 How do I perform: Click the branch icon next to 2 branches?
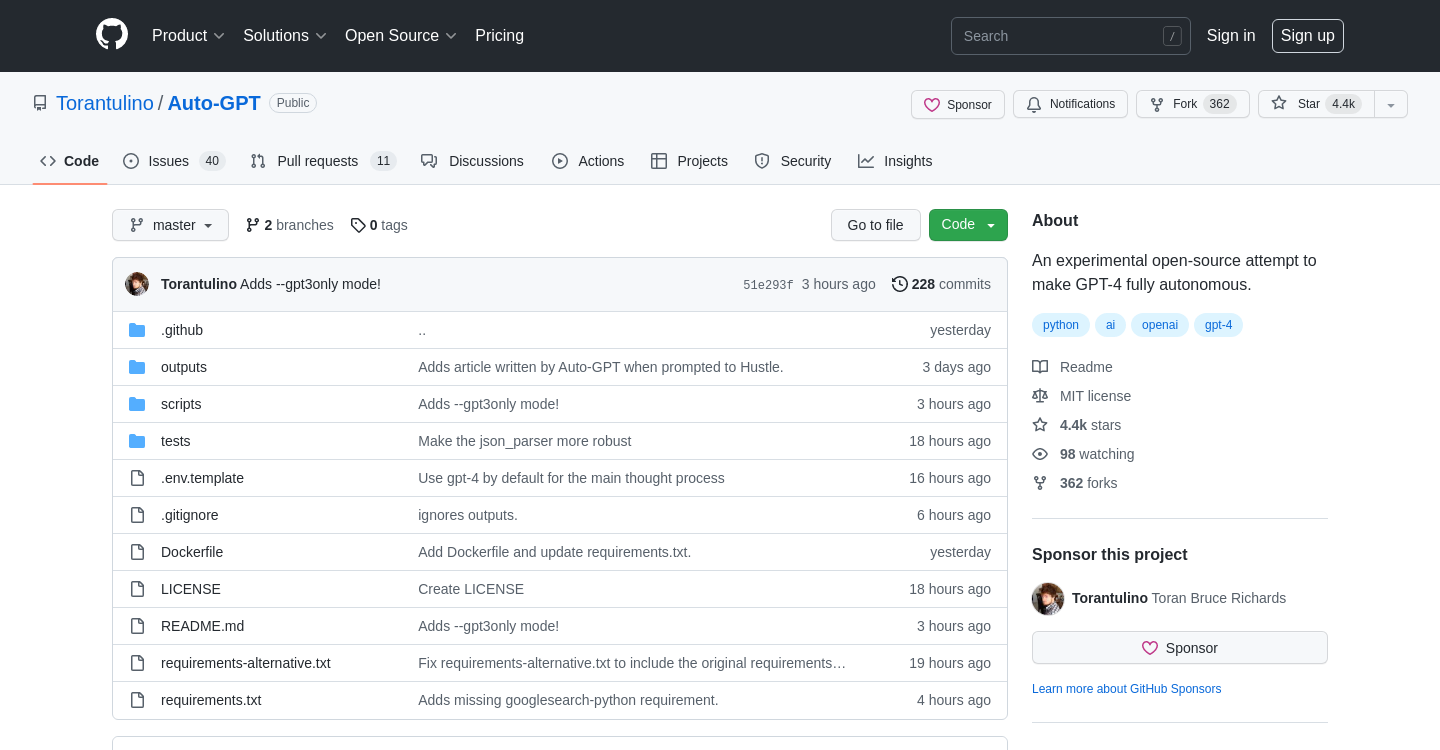[x=253, y=225]
